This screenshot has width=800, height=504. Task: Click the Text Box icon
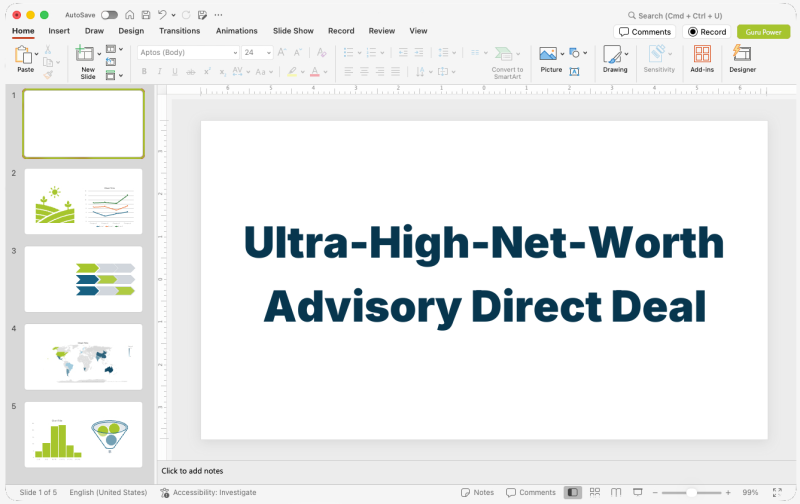pyautogui.click(x=574, y=72)
